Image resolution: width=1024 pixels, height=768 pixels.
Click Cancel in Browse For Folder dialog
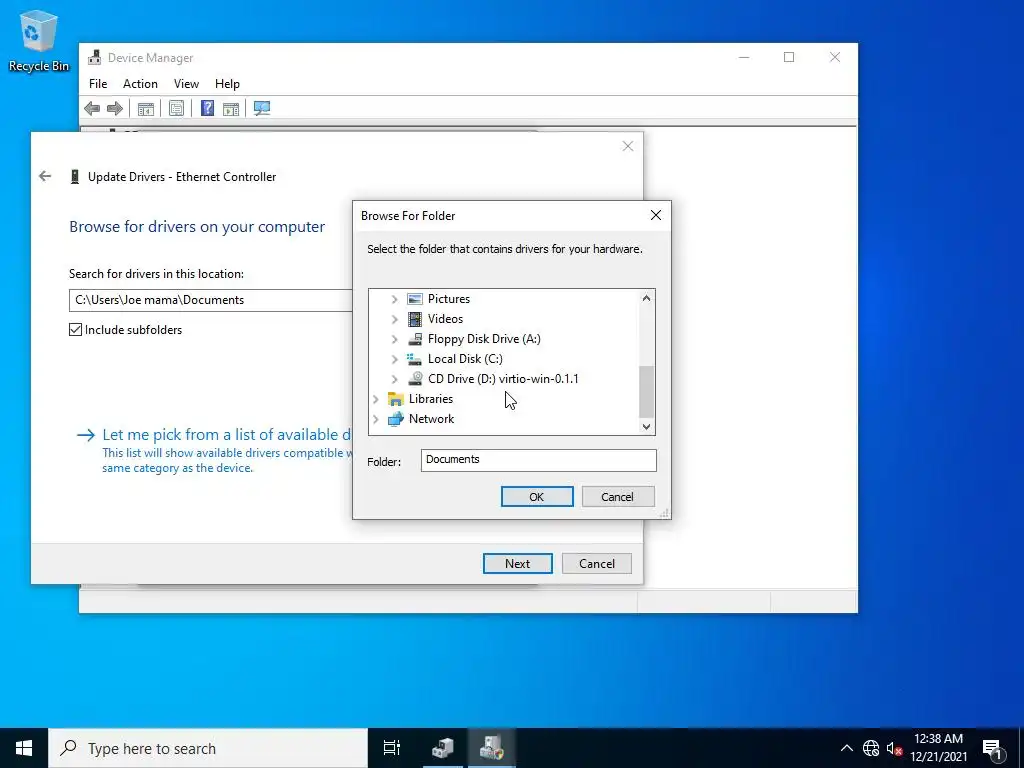(x=618, y=497)
